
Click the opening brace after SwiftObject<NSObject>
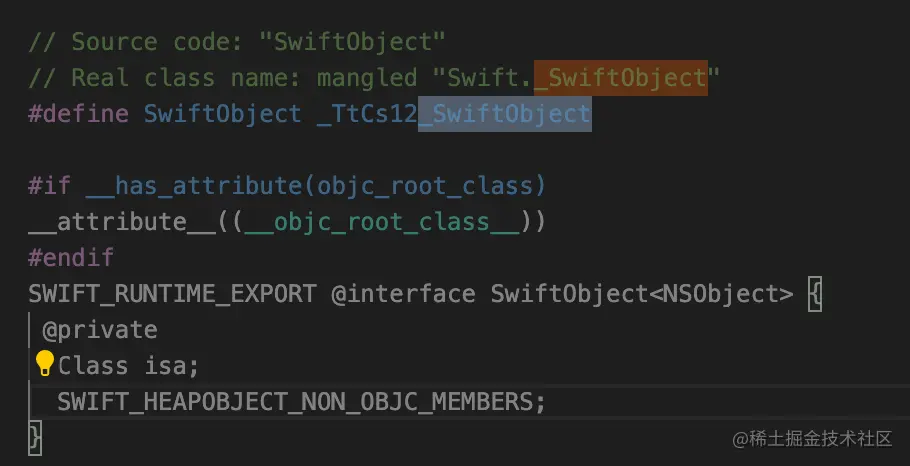(815, 294)
